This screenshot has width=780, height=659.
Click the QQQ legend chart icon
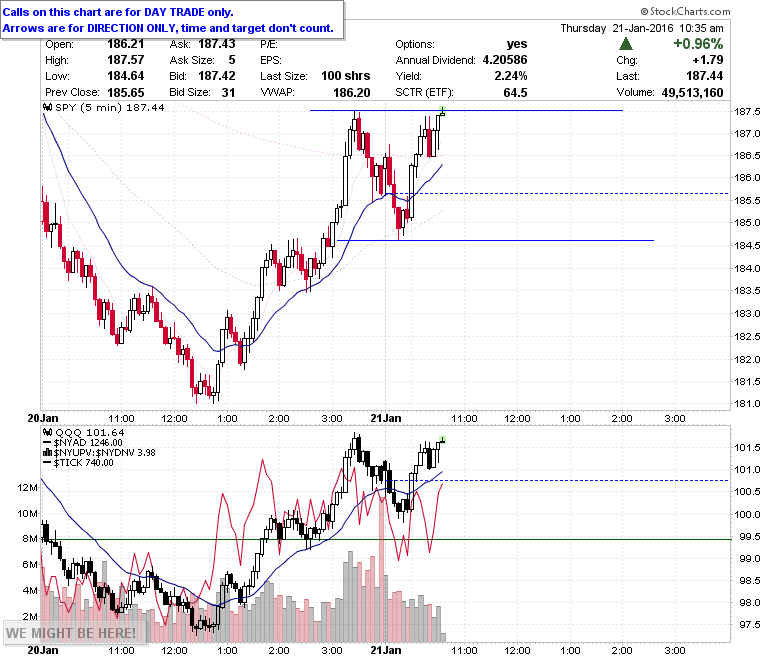point(48,432)
